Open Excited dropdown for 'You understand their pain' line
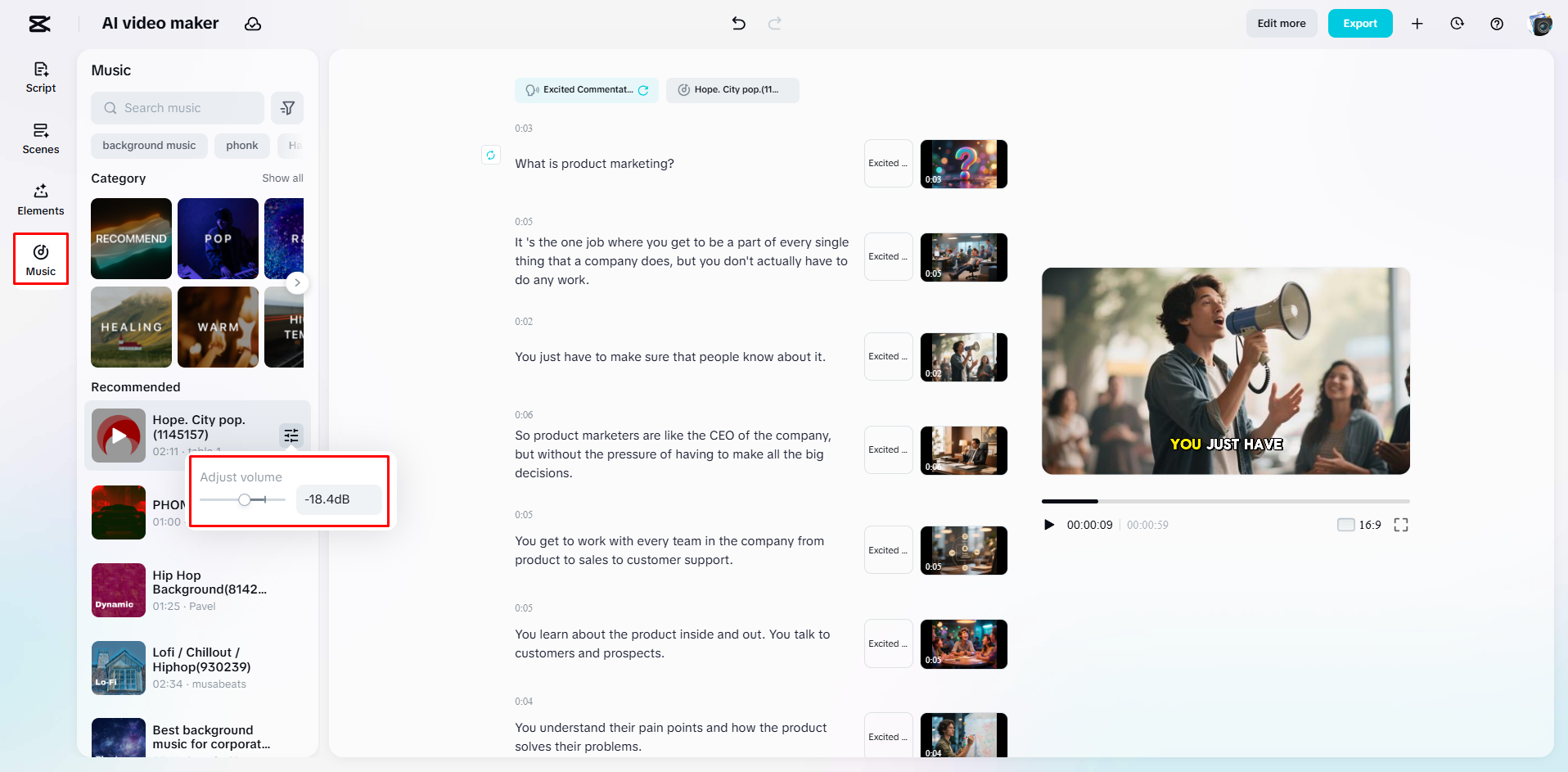 [889, 736]
